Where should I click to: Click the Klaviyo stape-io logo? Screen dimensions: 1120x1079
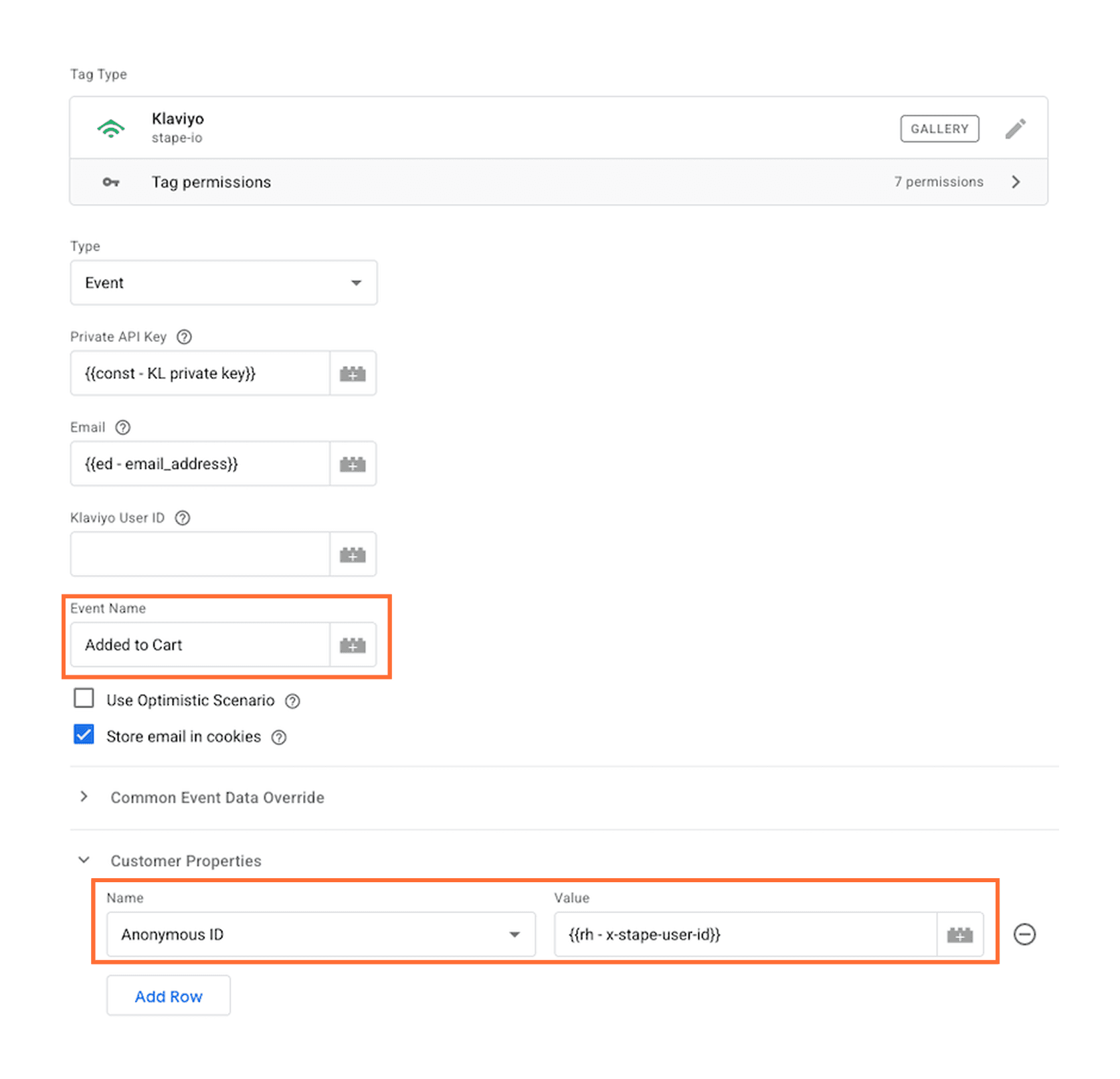[111, 128]
